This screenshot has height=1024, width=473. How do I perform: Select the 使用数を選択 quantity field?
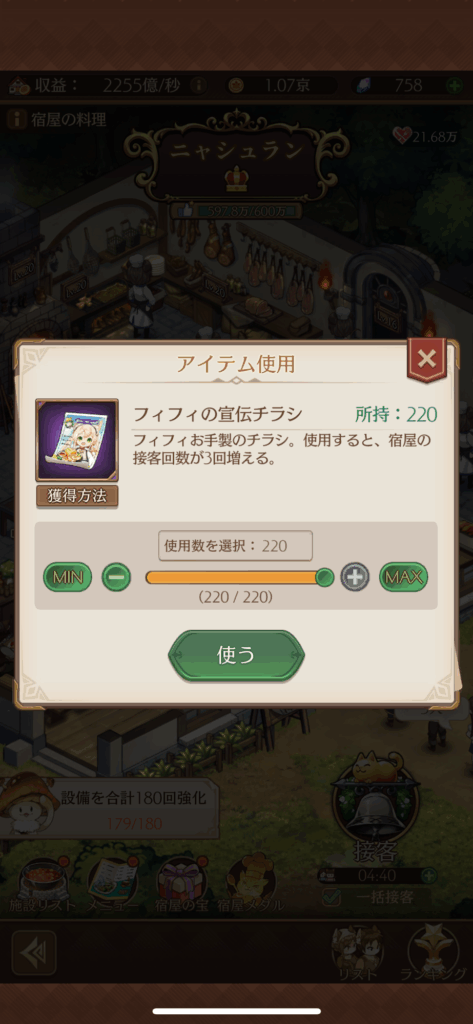235,546
